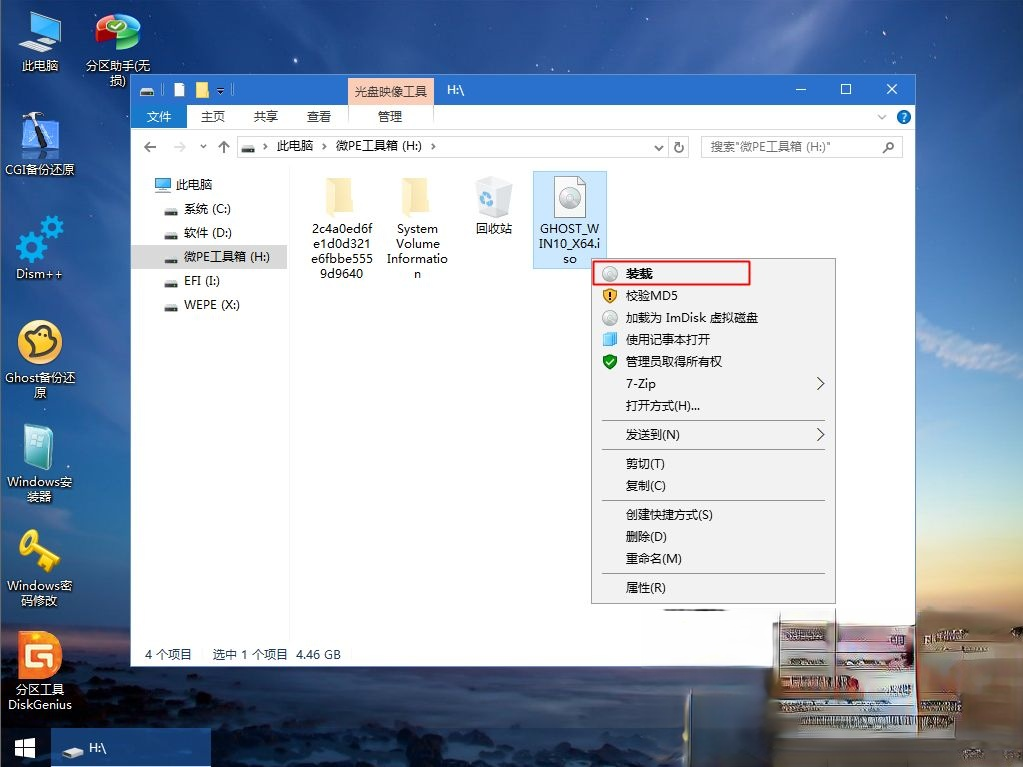Click the search magnifier icon

click(x=888, y=147)
